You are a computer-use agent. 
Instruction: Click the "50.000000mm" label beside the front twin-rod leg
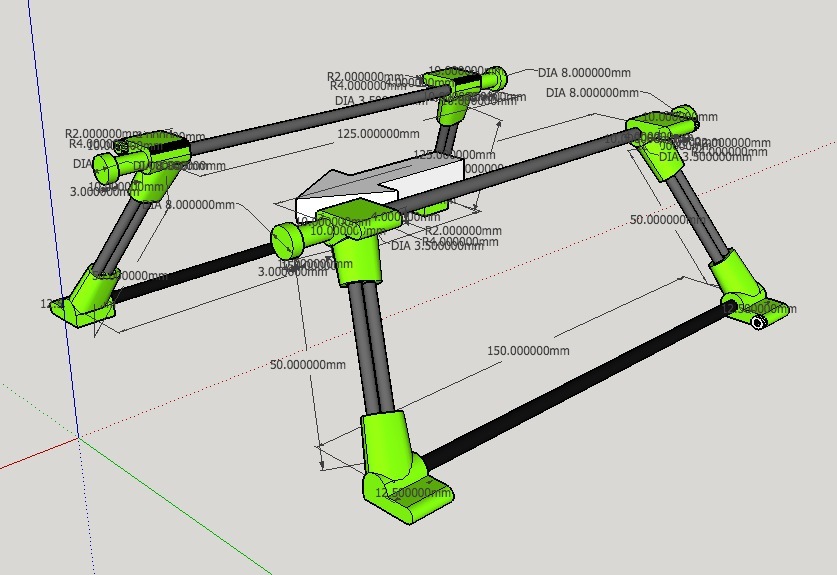point(307,365)
